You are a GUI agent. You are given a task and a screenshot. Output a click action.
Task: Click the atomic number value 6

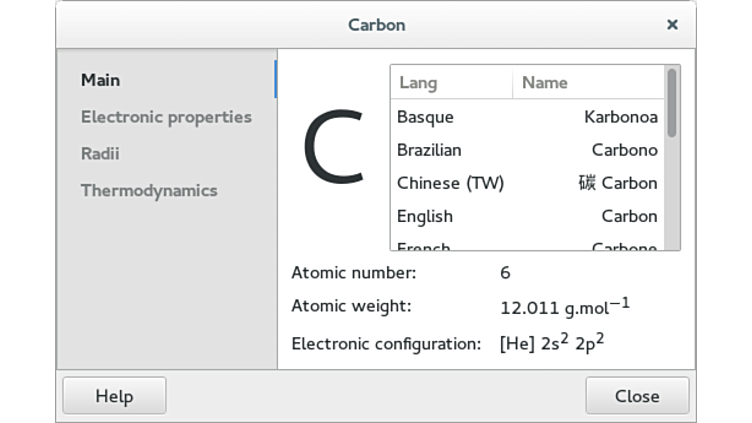point(505,272)
